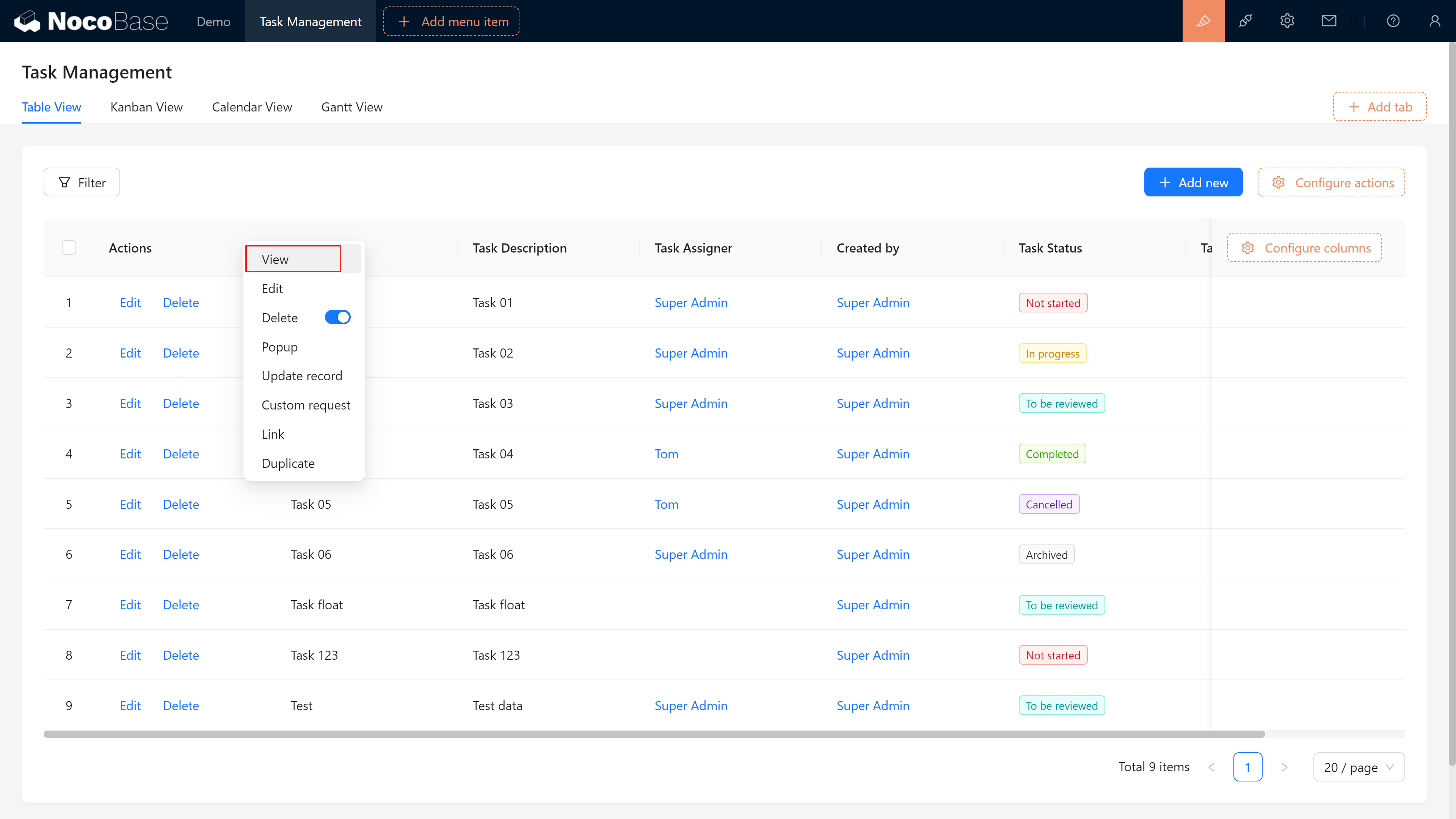The image size is (1456, 819).
Task: Click the NocoBase logo
Action: coord(91,21)
